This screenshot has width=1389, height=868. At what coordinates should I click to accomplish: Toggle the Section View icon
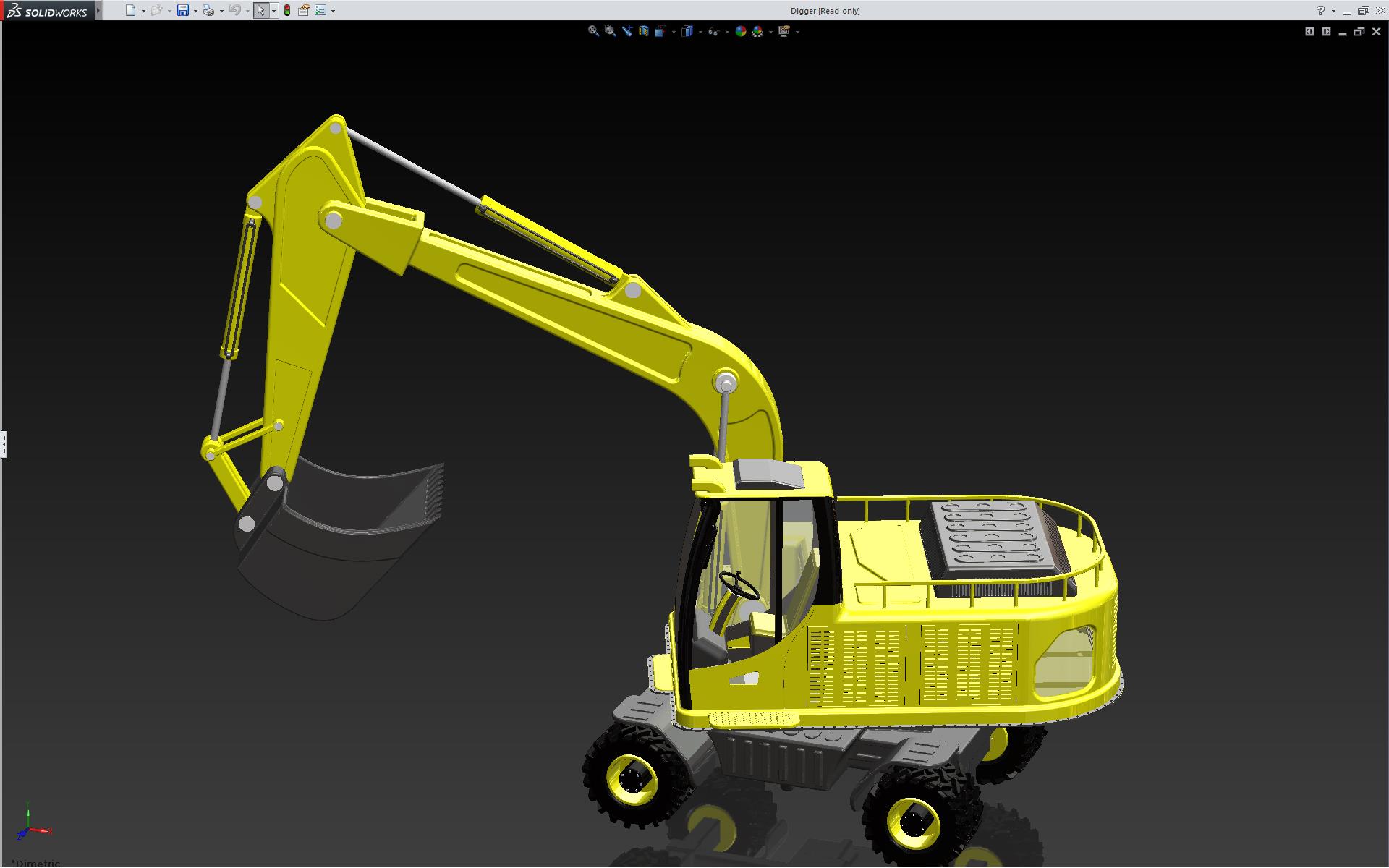643,31
